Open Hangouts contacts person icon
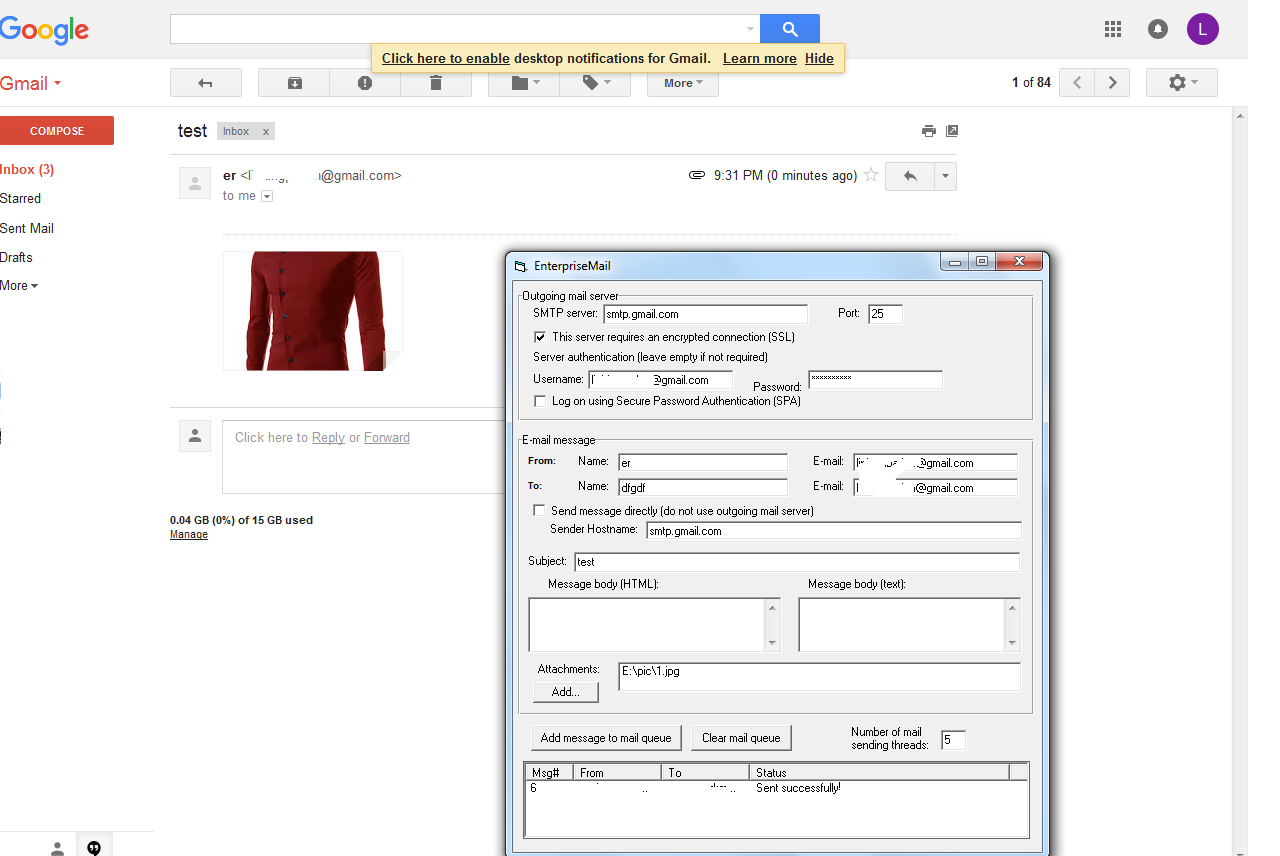The width and height of the screenshot is (1280, 856). coord(58,848)
